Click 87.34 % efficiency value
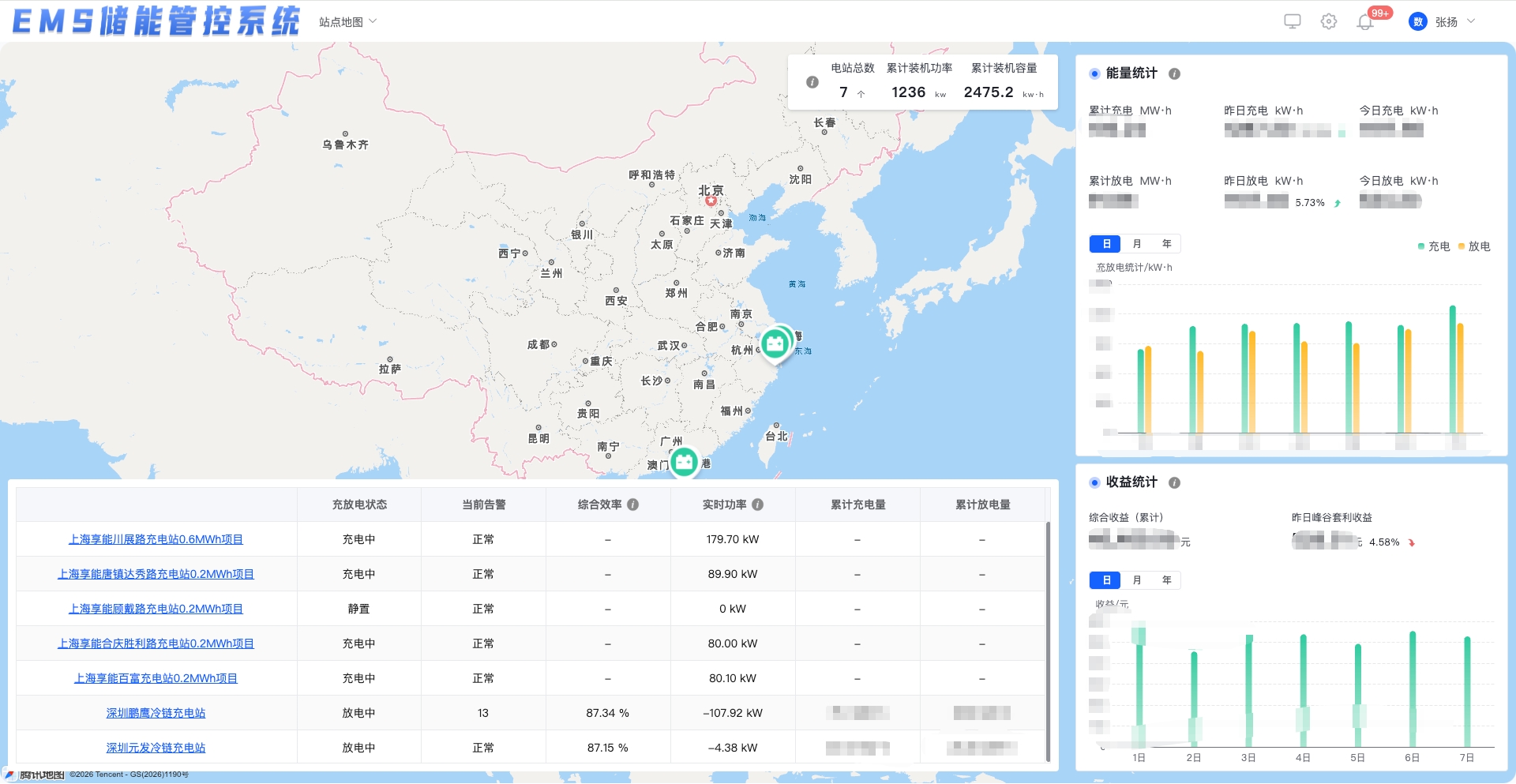This screenshot has height=784, width=1516. click(x=608, y=713)
